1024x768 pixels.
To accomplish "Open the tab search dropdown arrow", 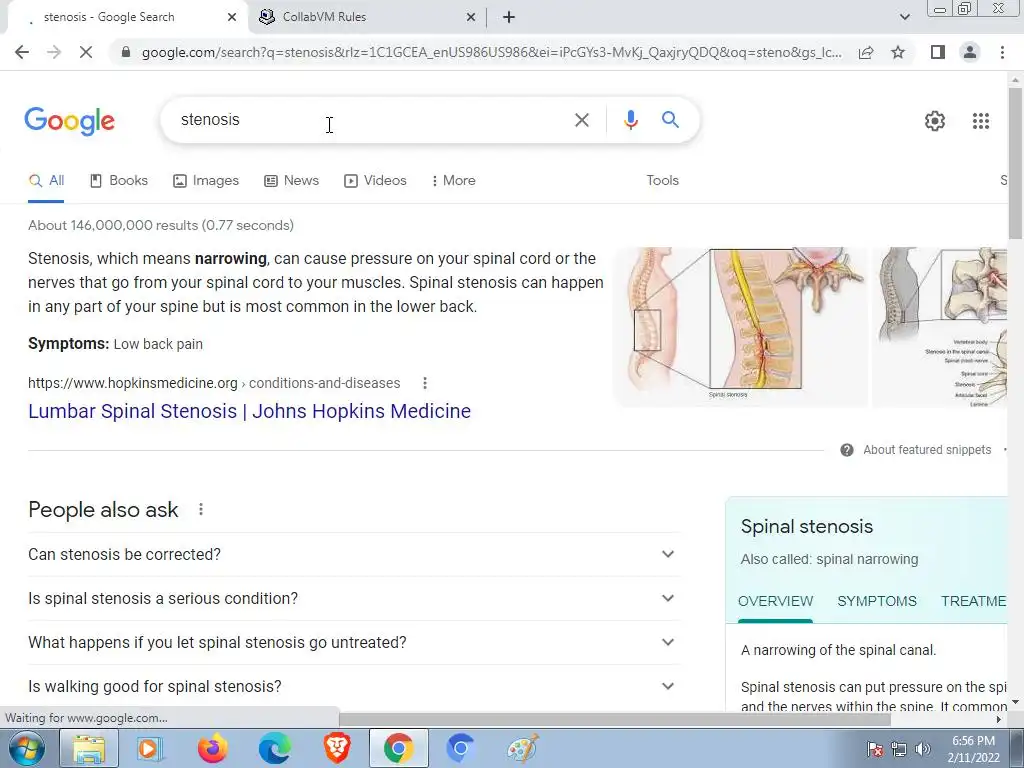I will [x=904, y=17].
